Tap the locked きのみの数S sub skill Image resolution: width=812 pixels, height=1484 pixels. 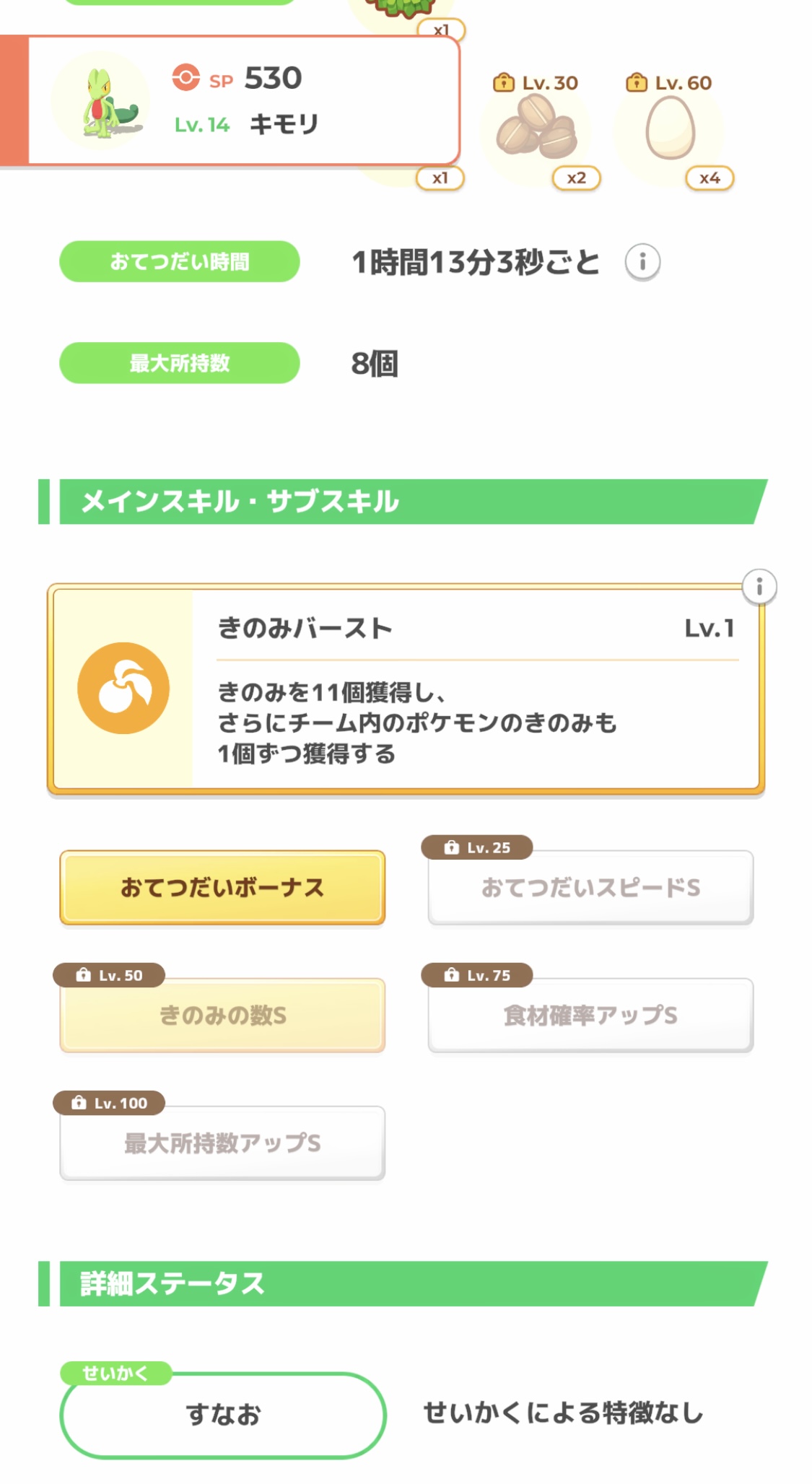pos(222,1016)
